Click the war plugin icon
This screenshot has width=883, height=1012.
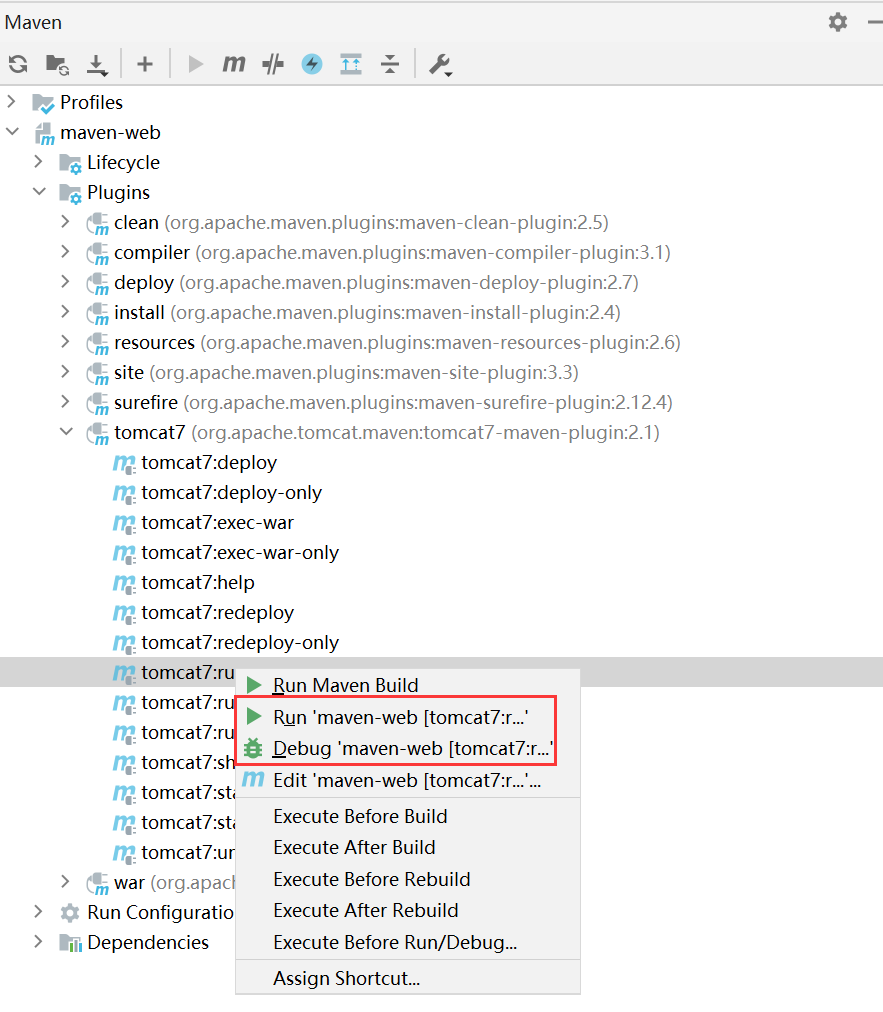tap(97, 884)
